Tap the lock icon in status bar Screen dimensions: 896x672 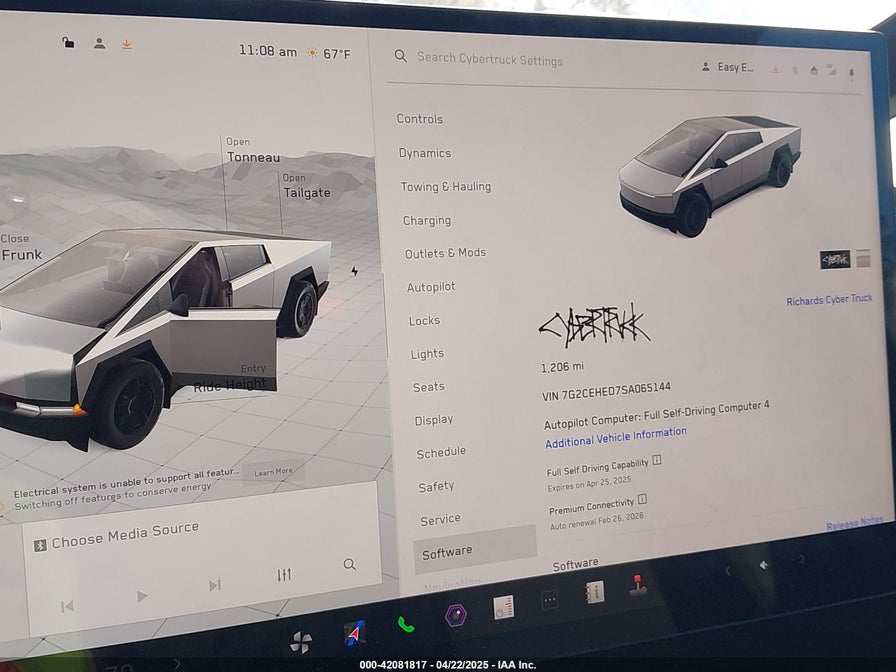[x=68, y=42]
